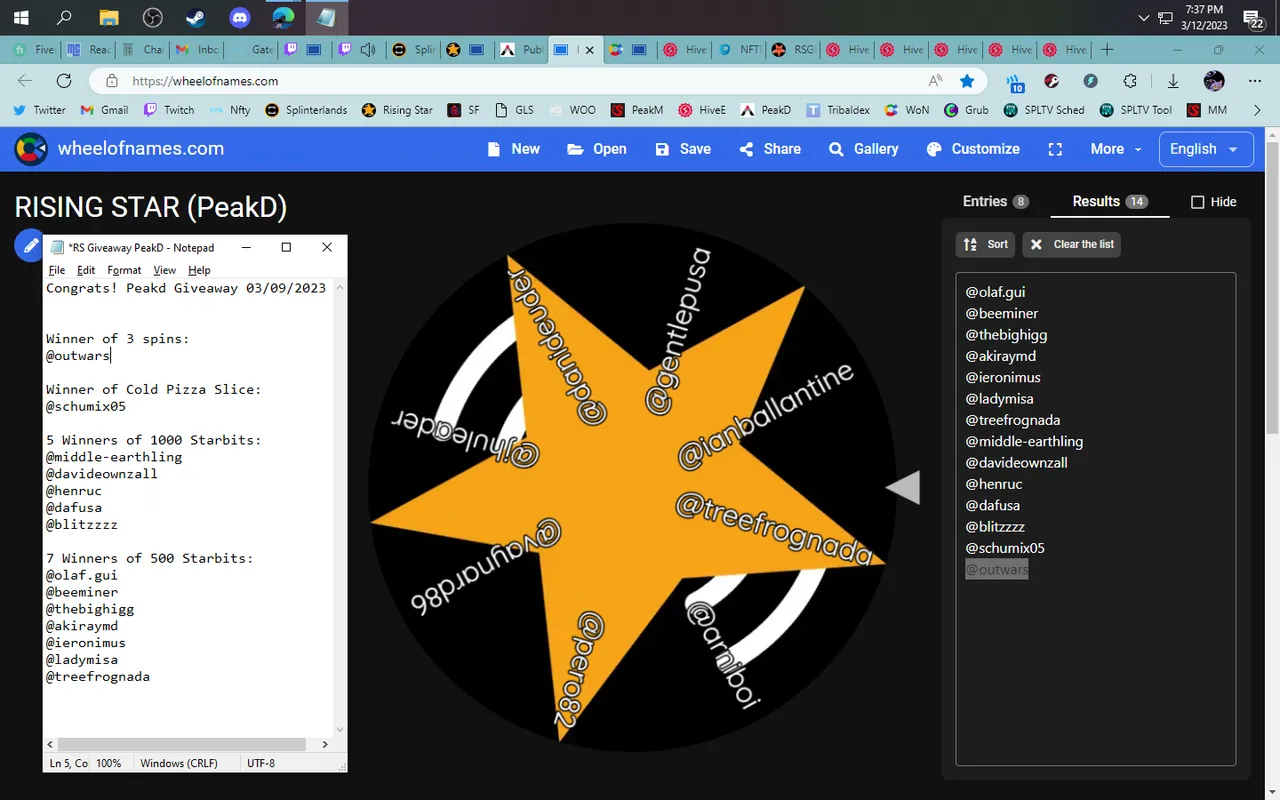Click Open in the site header
This screenshot has width=1280, height=800.
[597, 149]
